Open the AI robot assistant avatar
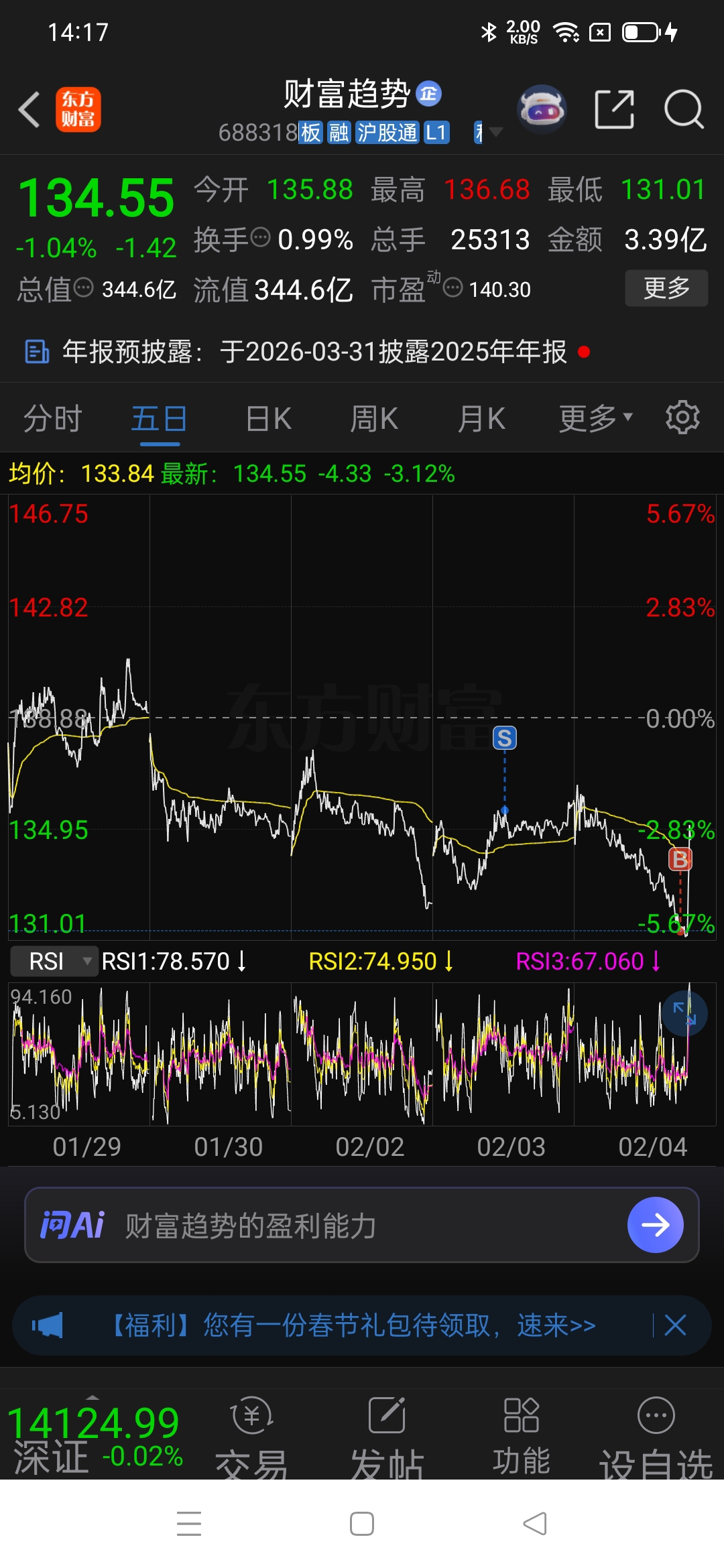The image size is (724, 1568). point(542,109)
